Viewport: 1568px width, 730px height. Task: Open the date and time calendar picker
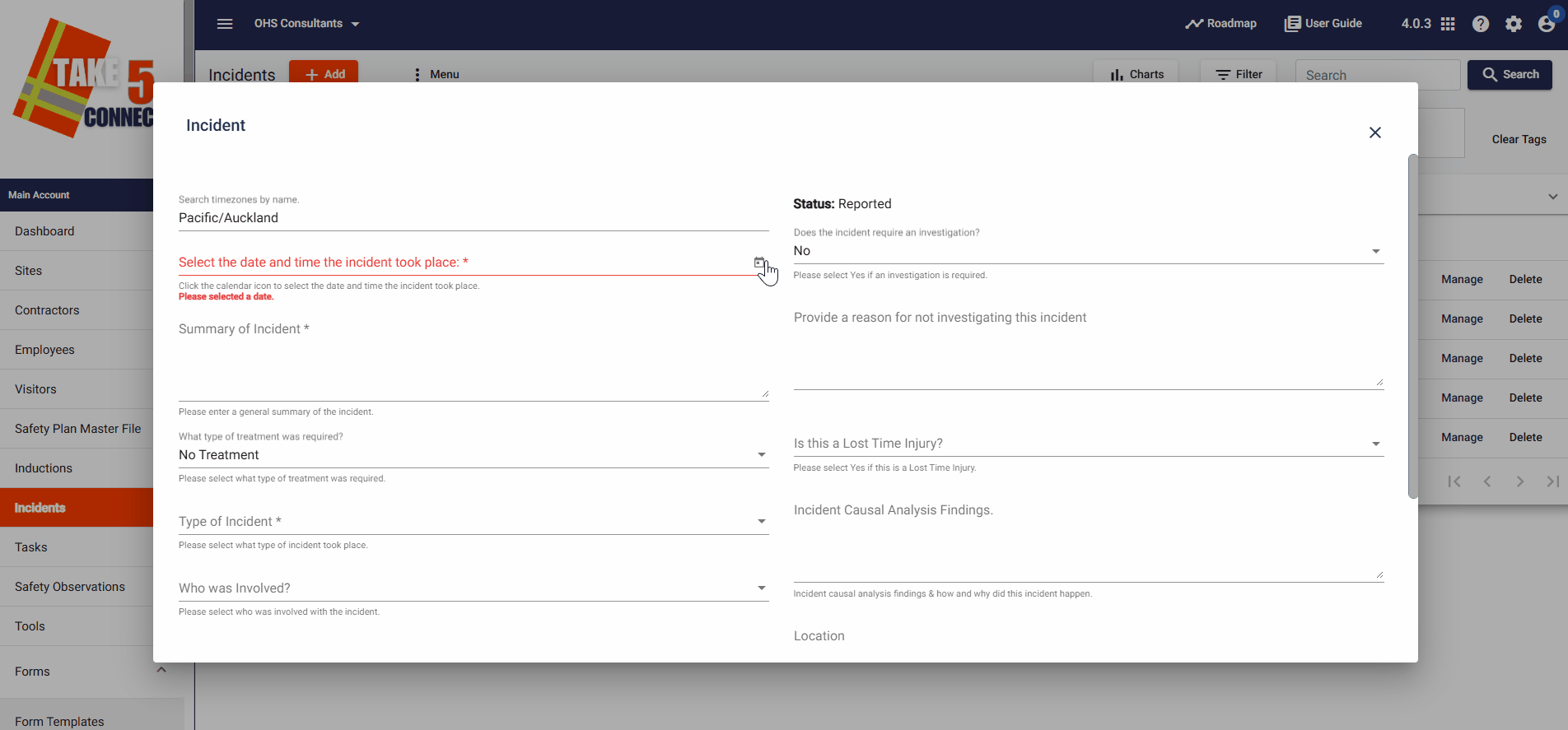click(759, 263)
